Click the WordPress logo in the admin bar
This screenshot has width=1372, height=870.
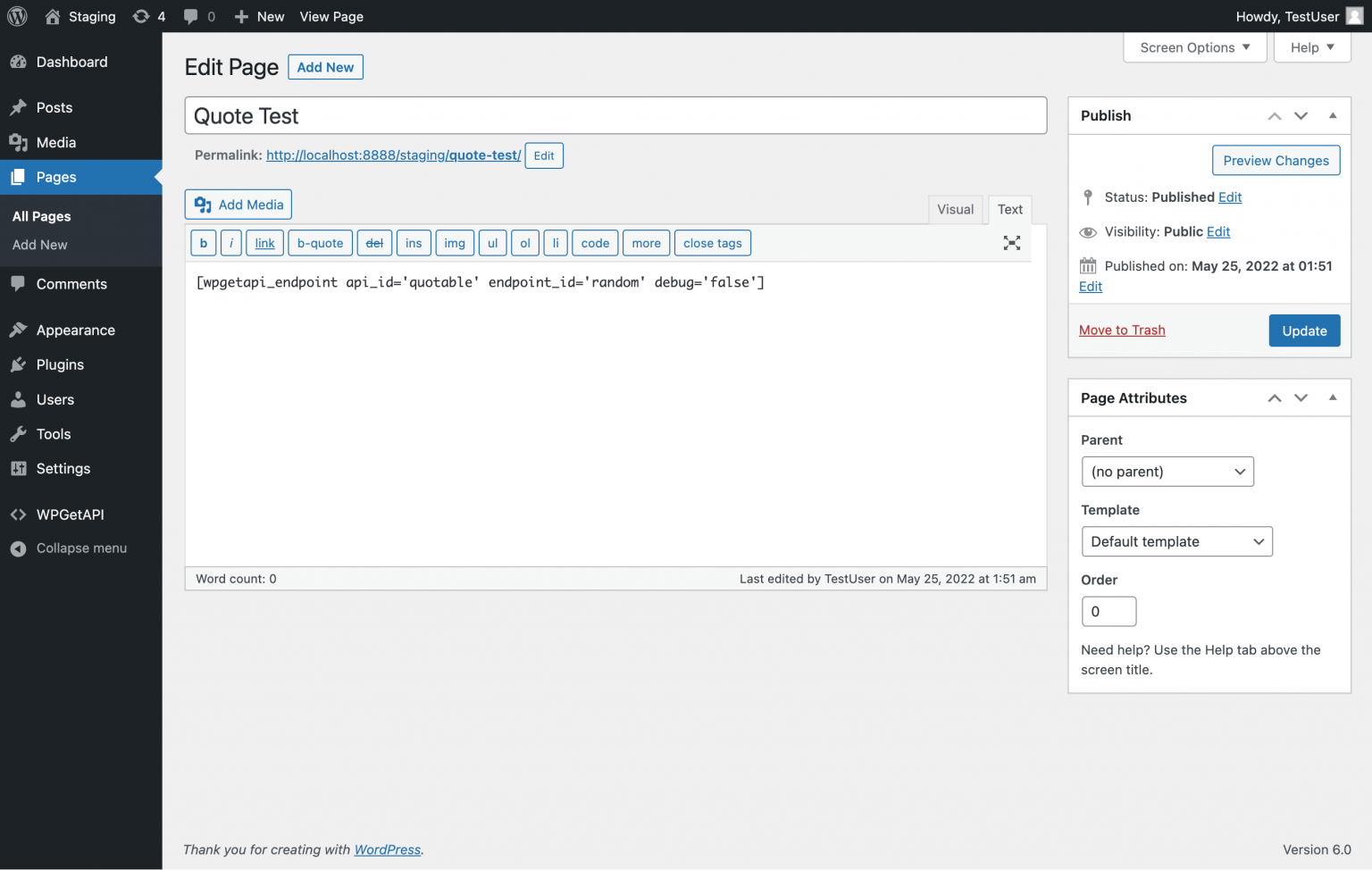click(x=17, y=16)
